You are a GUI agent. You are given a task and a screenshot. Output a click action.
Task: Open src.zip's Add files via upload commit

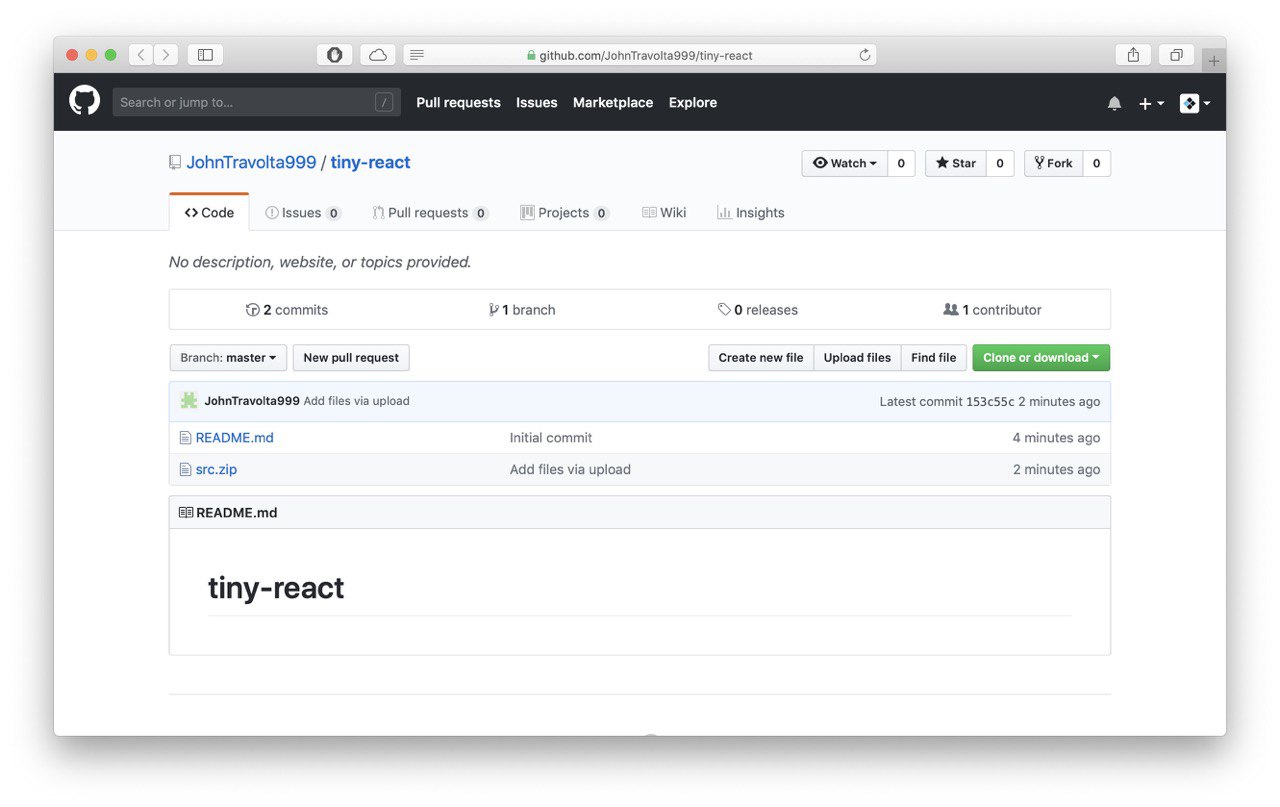click(x=570, y=469)
